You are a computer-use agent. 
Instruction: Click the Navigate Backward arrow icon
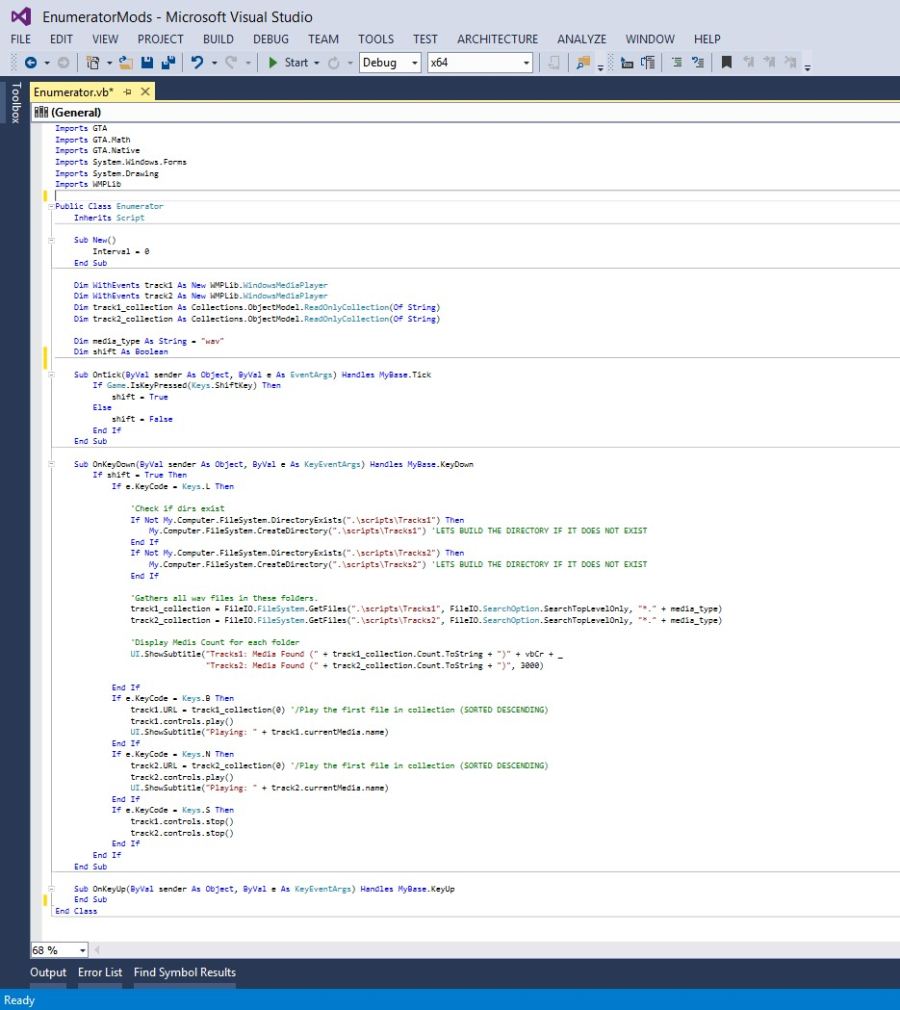[x=29, y=63]
